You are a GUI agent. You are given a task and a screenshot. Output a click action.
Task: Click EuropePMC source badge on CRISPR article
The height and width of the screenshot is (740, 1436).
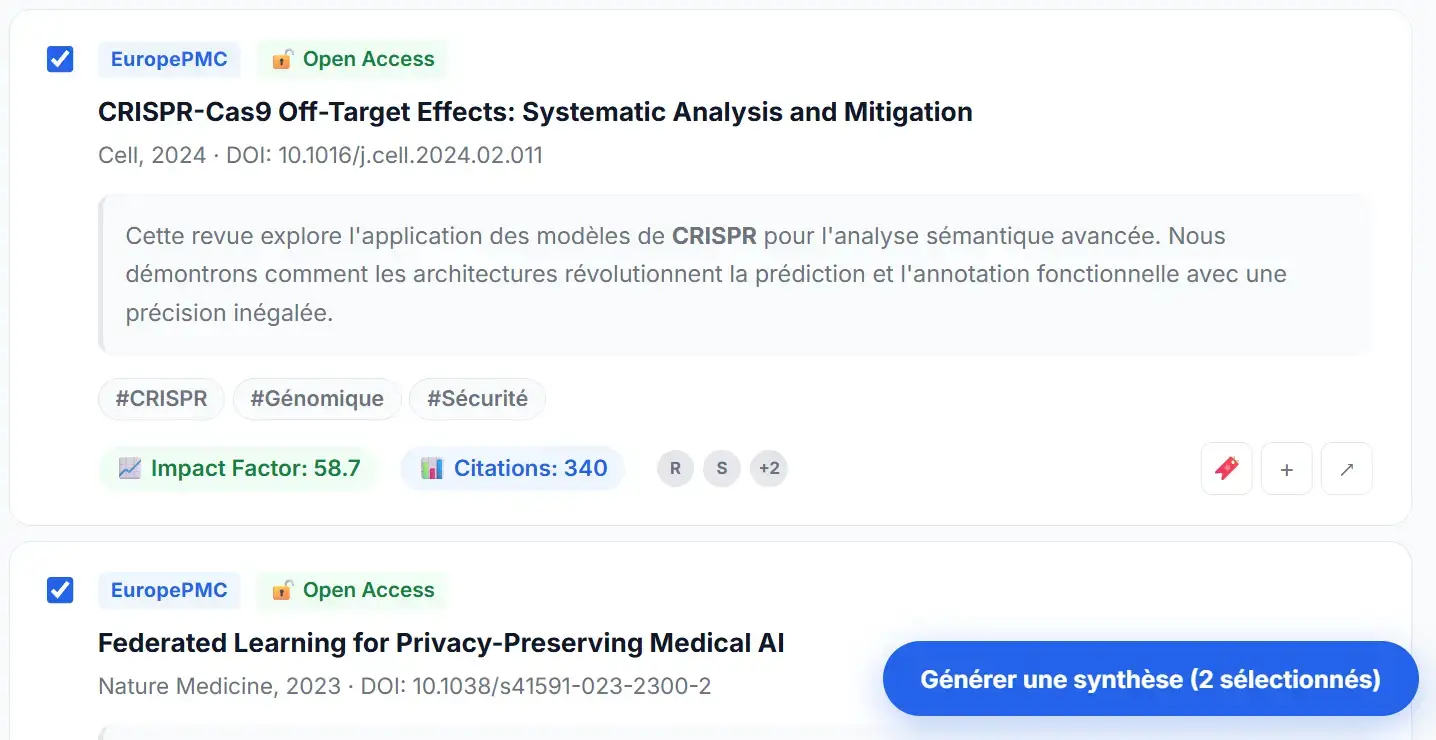(x=169, y=60)
